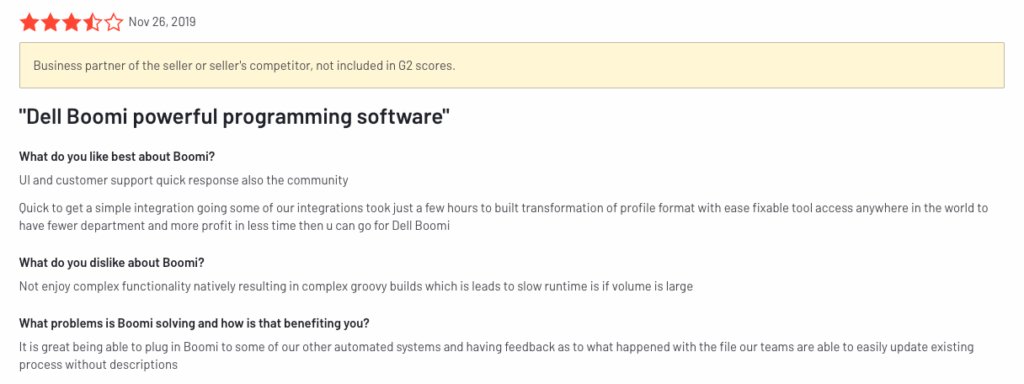This screenshot has width=1024, height=384.
Task: Click text "UI and customer support quick response"
Action: pyautogui.click(x=129, y=180)
